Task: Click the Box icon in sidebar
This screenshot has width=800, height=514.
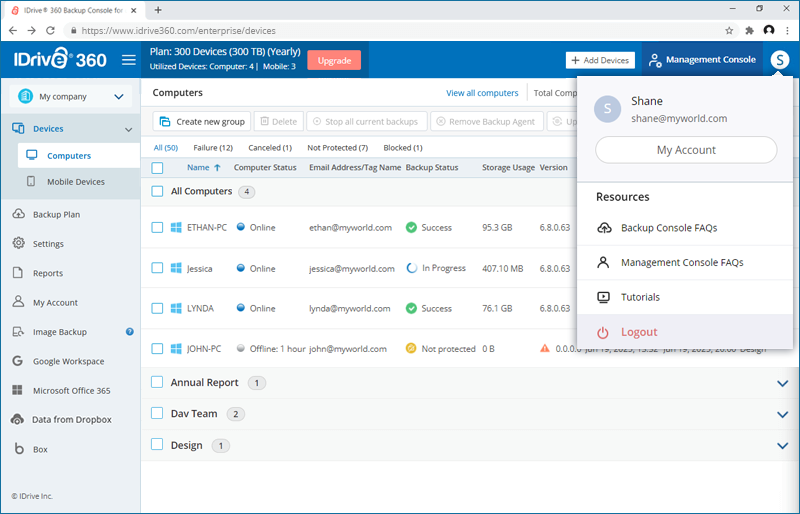Action: point(19,449)
